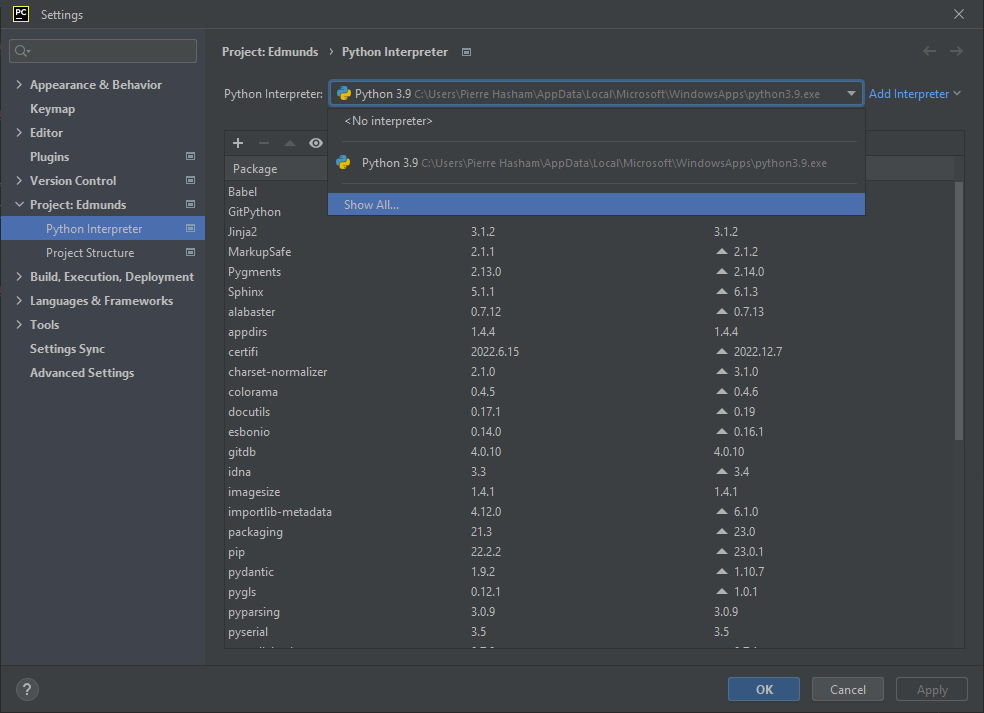Click project icon next to Project: Edmunds

pyautogui.click(x=191, y=204)
